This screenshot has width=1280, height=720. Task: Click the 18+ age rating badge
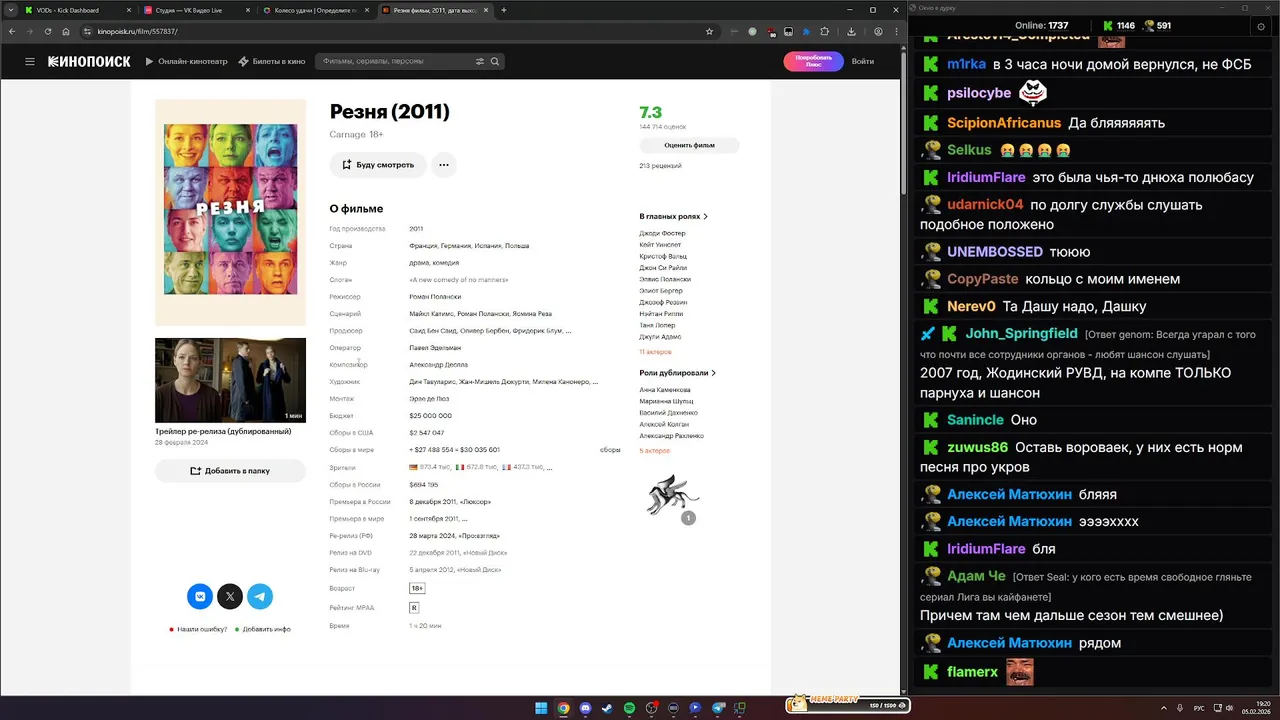coord(417,588)
